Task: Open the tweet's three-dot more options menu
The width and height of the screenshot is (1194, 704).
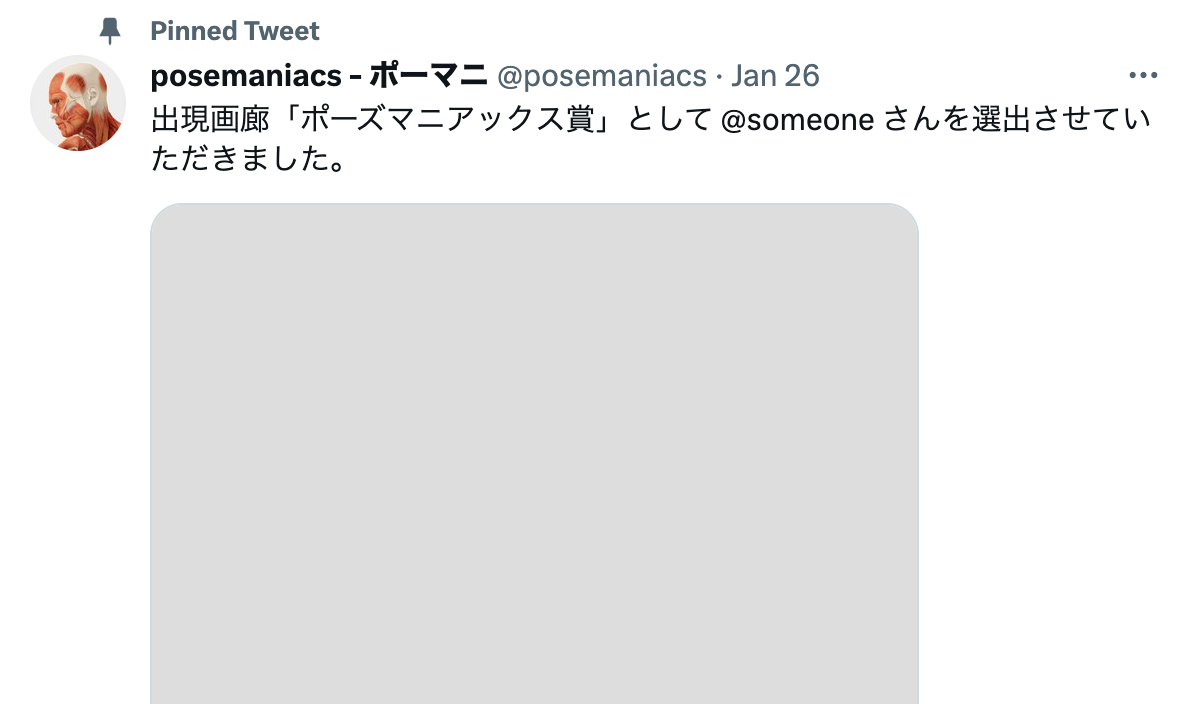Action: tap(1142, 76)
